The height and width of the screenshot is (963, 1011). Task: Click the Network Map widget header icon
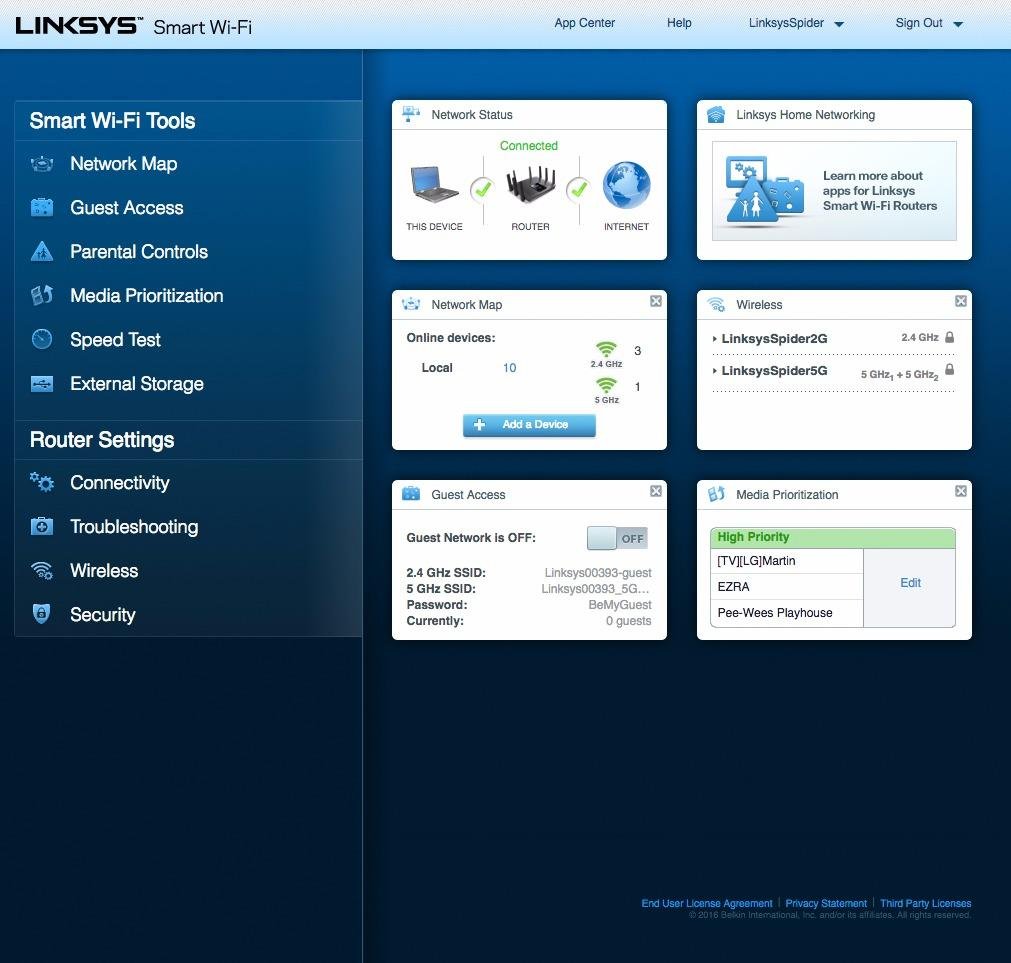click(x=411, y=304)
